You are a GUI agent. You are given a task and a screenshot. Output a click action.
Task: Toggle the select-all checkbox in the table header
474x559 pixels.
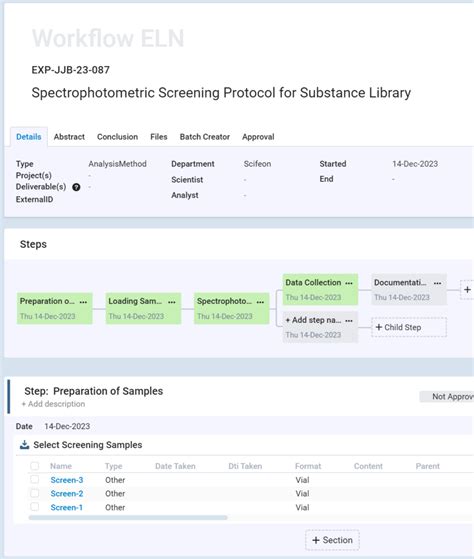(35, 466)
